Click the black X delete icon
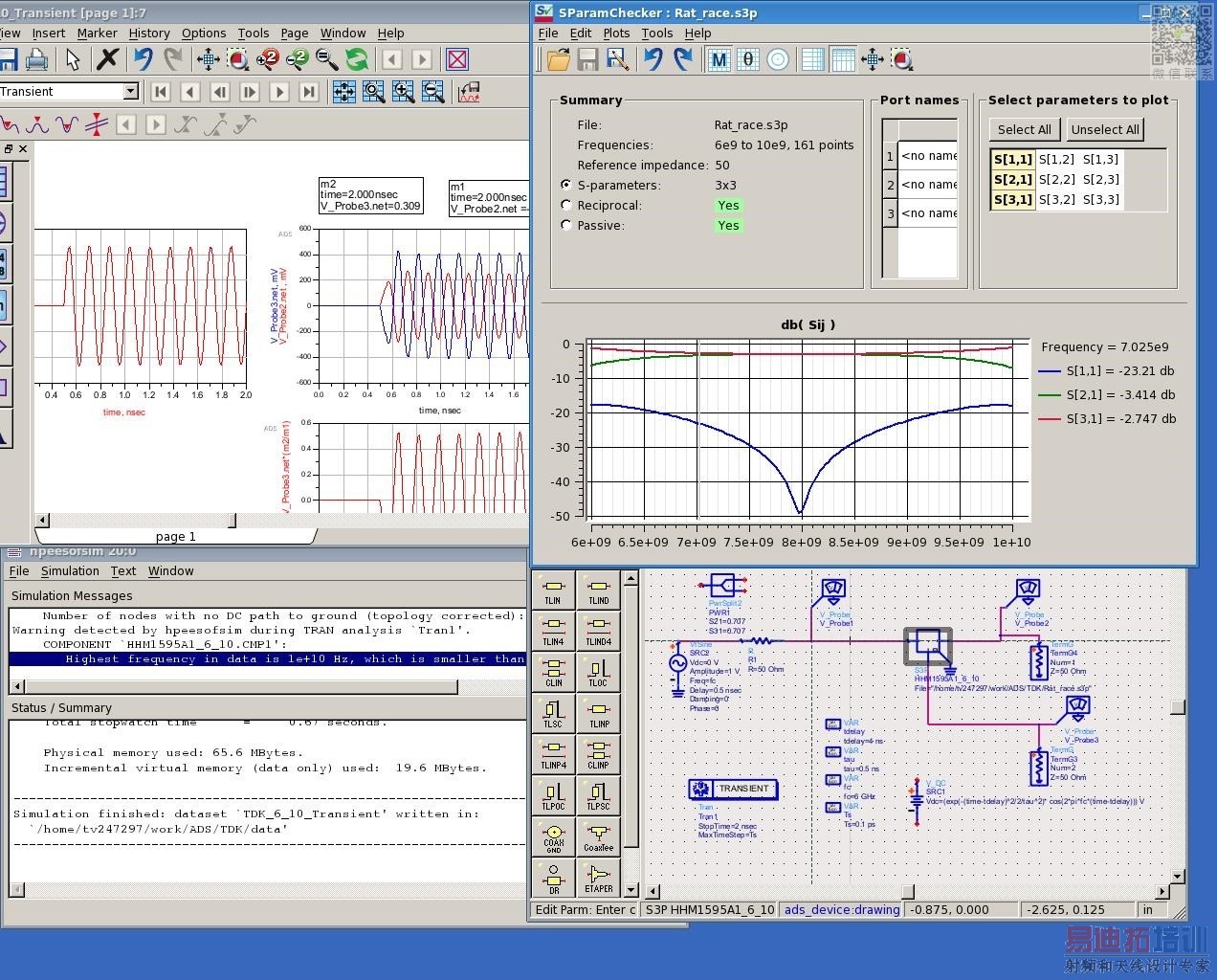This screenshot has height=980, width=1217. click(108, 59)
